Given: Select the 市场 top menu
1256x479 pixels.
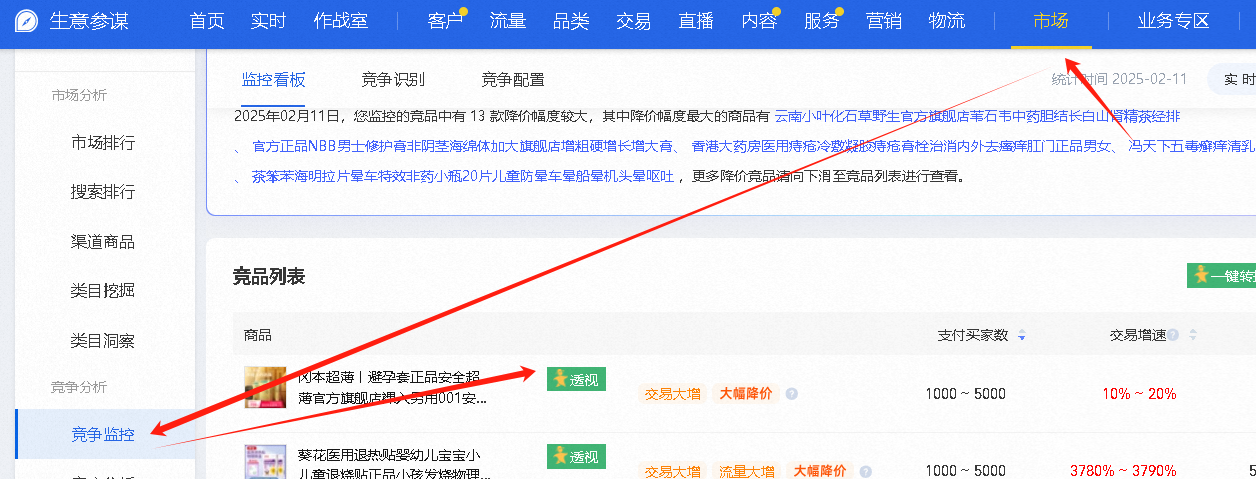Looking at the screenshot, I should [x=1051, y=21].
